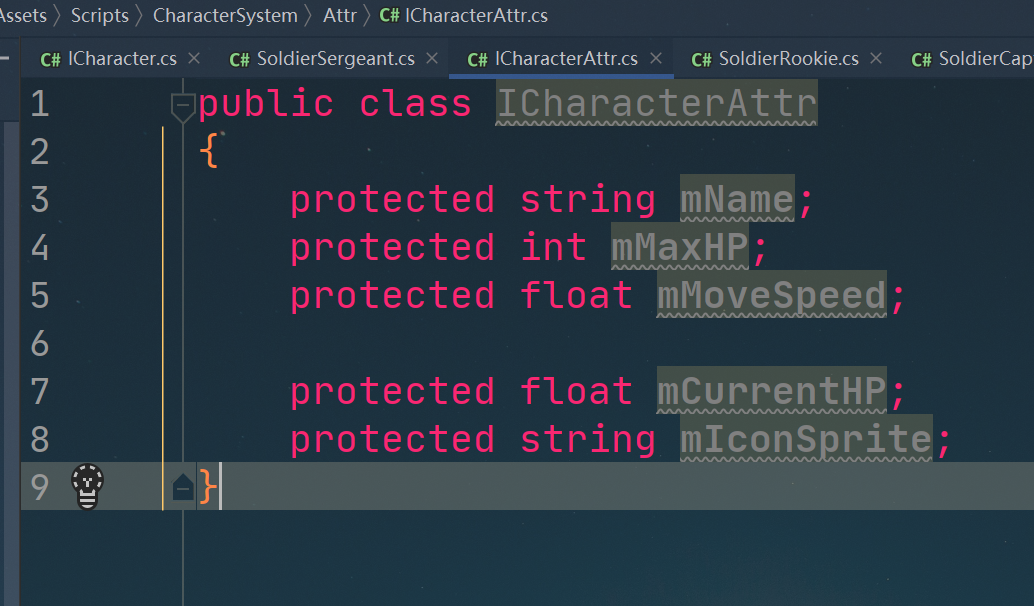Switch to the SoldierSergeant.cs tab
The image size is (1034, 606).
click(x=335, y=59)
